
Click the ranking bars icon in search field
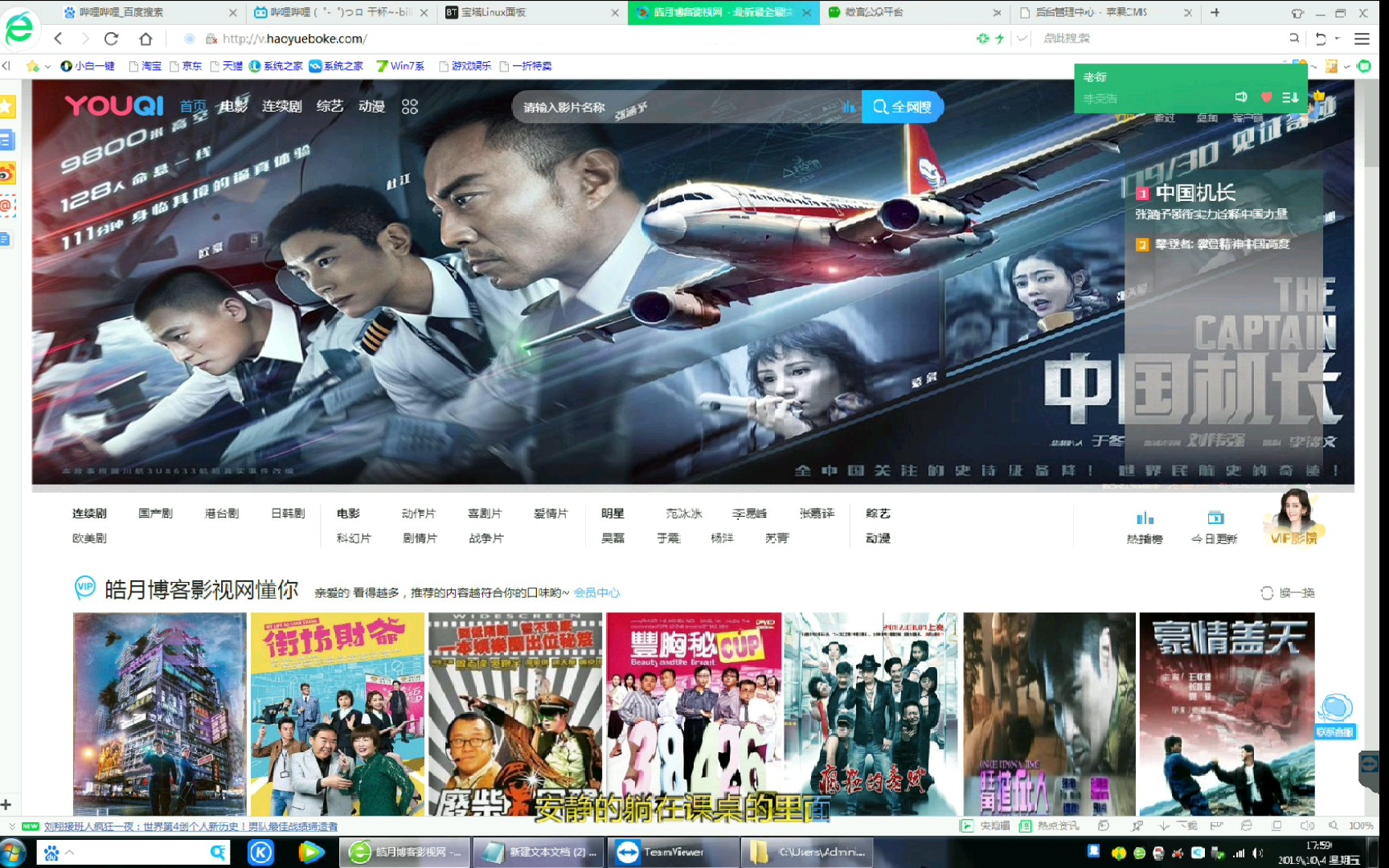click(x=849, y=107)
